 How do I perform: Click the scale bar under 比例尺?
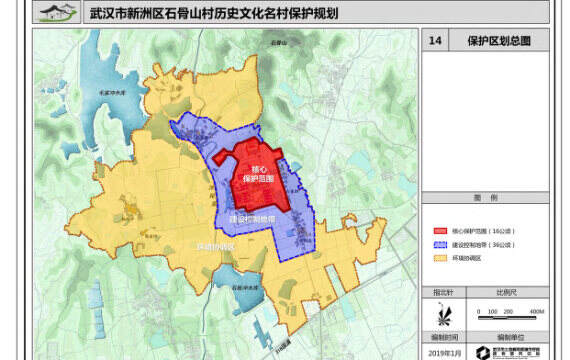pos(507,318)
